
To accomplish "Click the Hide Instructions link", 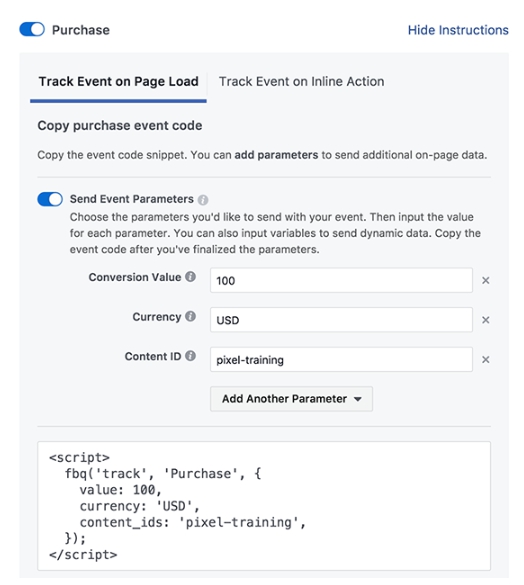I will [x=458, y=30].
